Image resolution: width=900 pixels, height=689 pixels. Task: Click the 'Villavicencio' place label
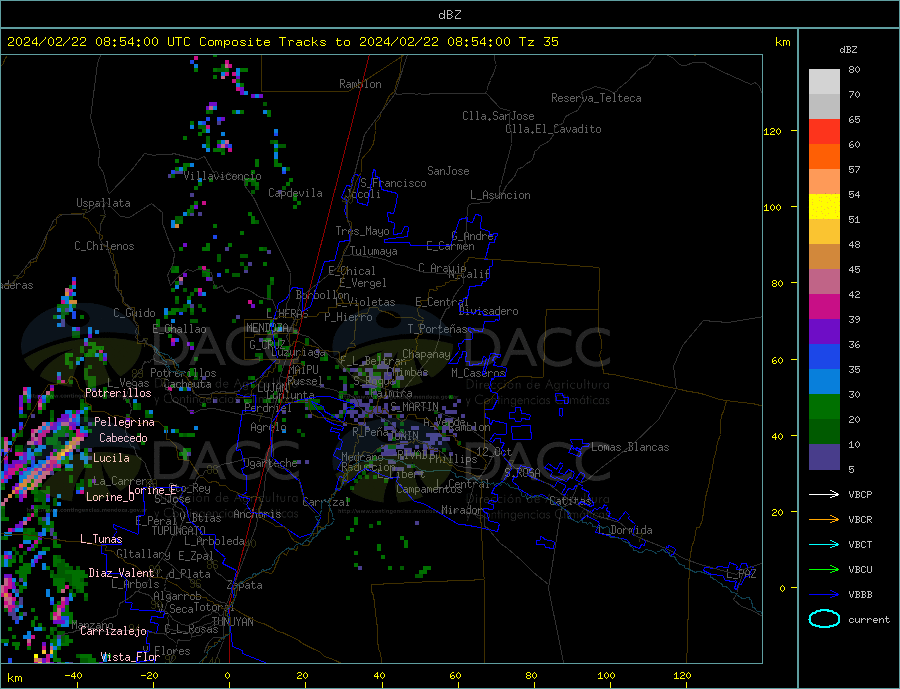pyautogui.click(x=222, y=176)
